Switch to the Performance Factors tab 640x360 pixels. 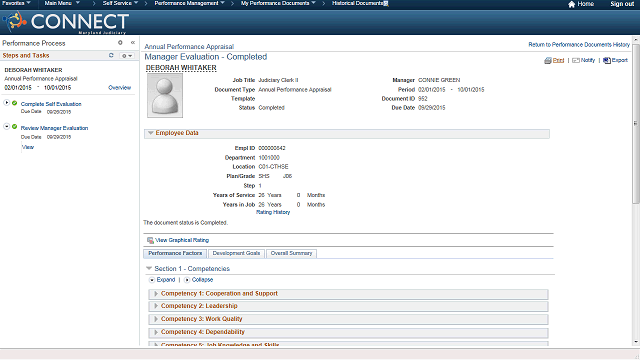(x=175, y=253)
